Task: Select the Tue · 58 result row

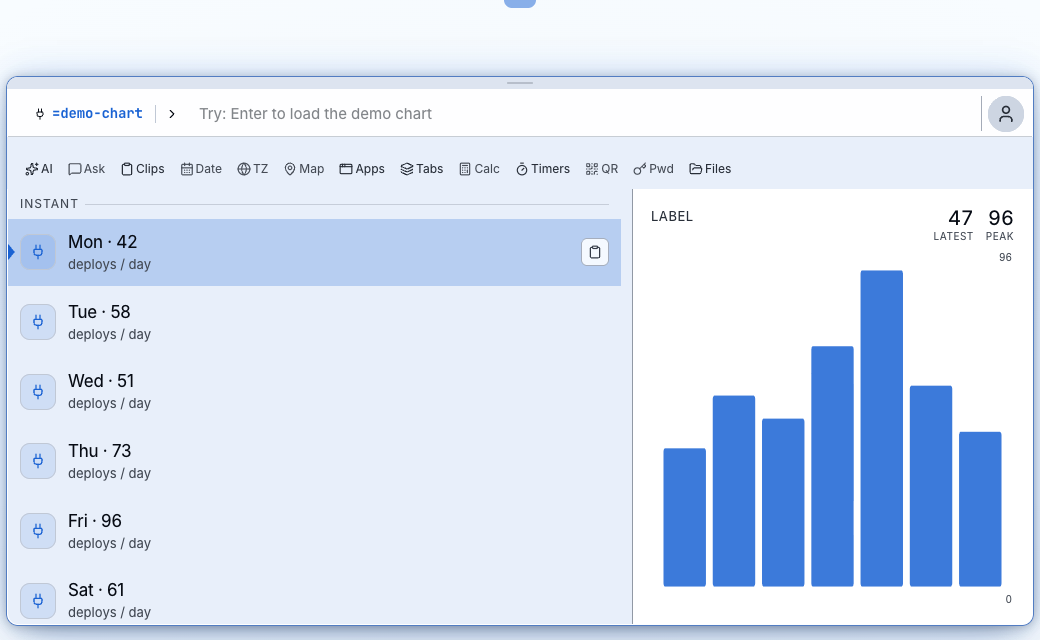Action: (x=314, y=322)
